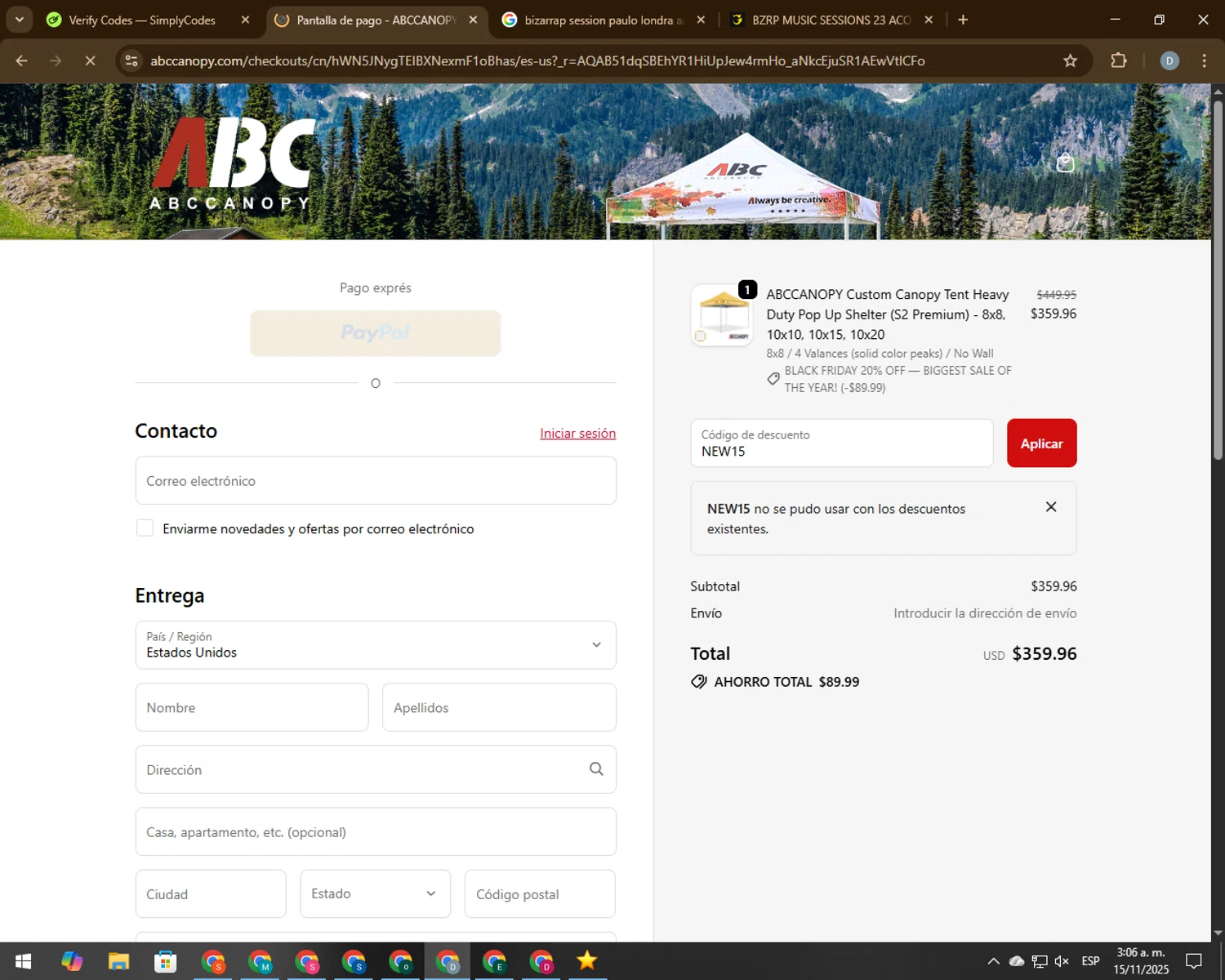Click the Pago exprés heading
Image resolution: width=1225 pixels, height=980 pixels.
pos(376,287)
